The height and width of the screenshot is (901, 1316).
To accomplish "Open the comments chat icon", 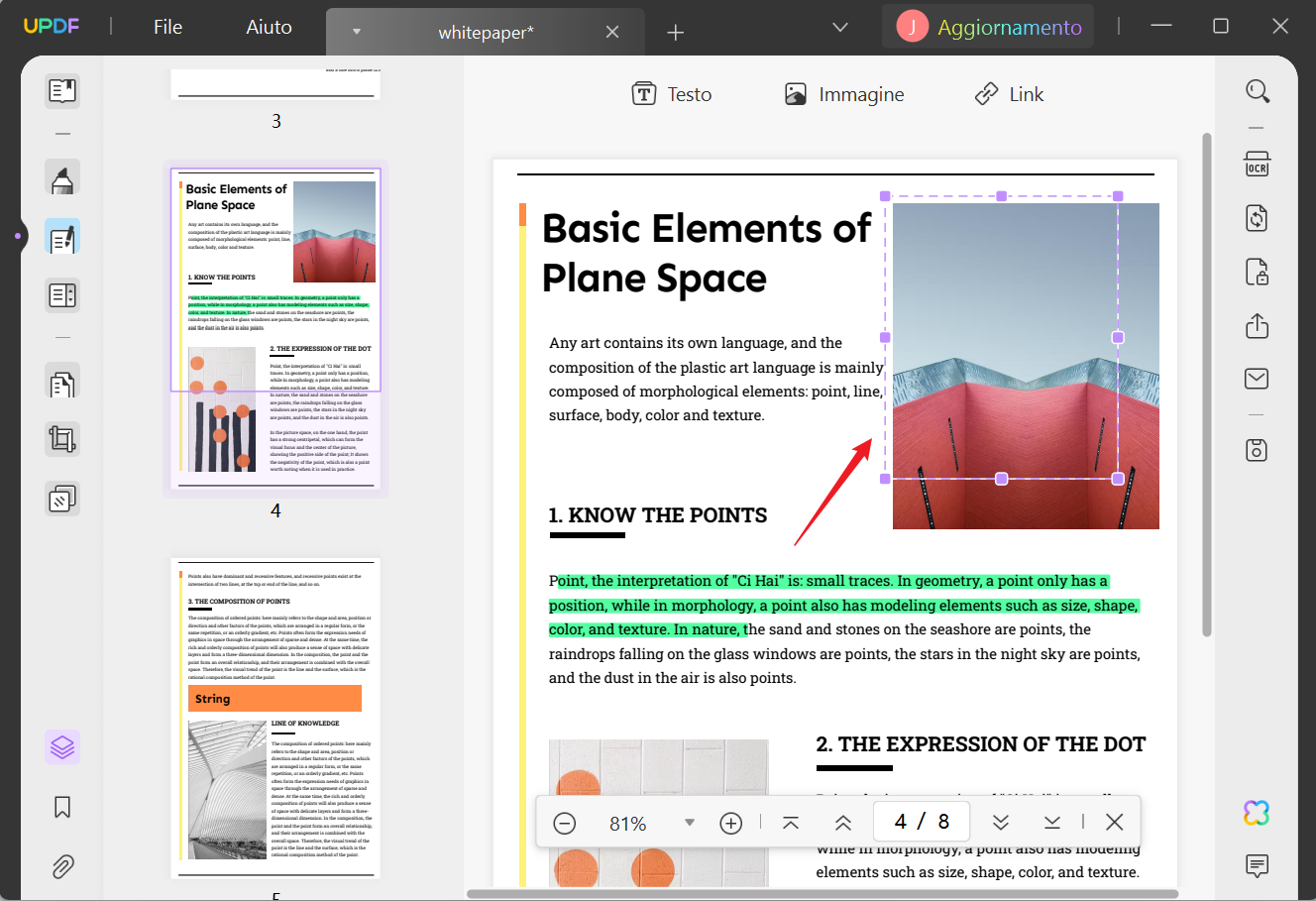I will point(1258,865).
